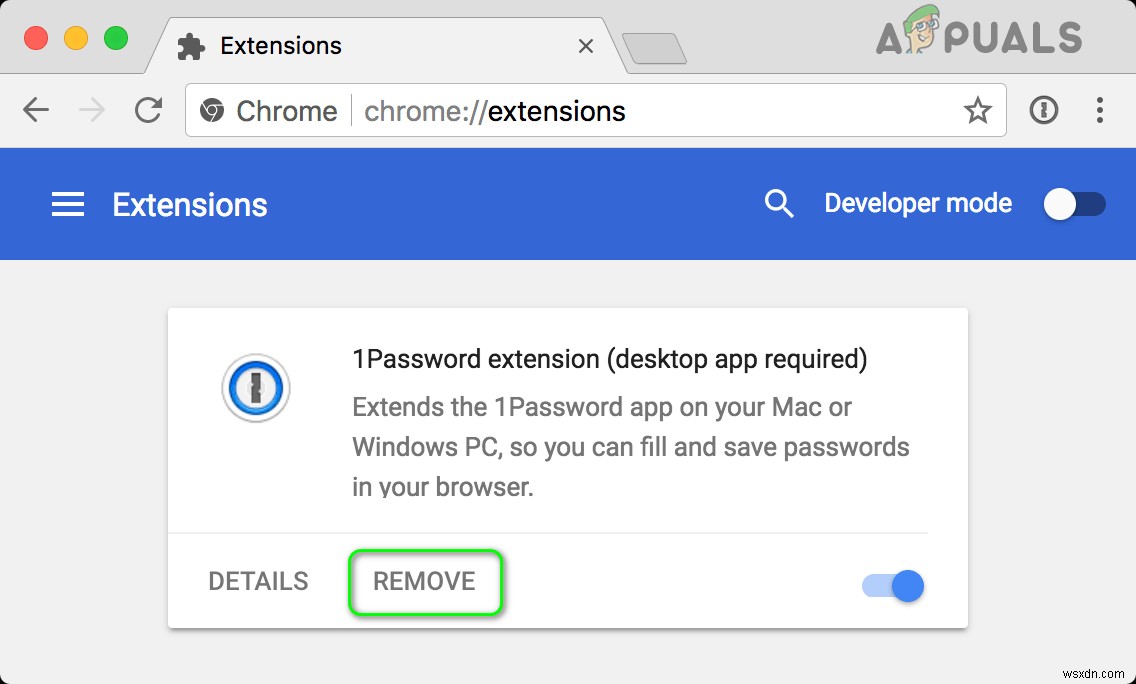
Task: Open the info icon next to the menu
Action: click(x=1044, y=110)
